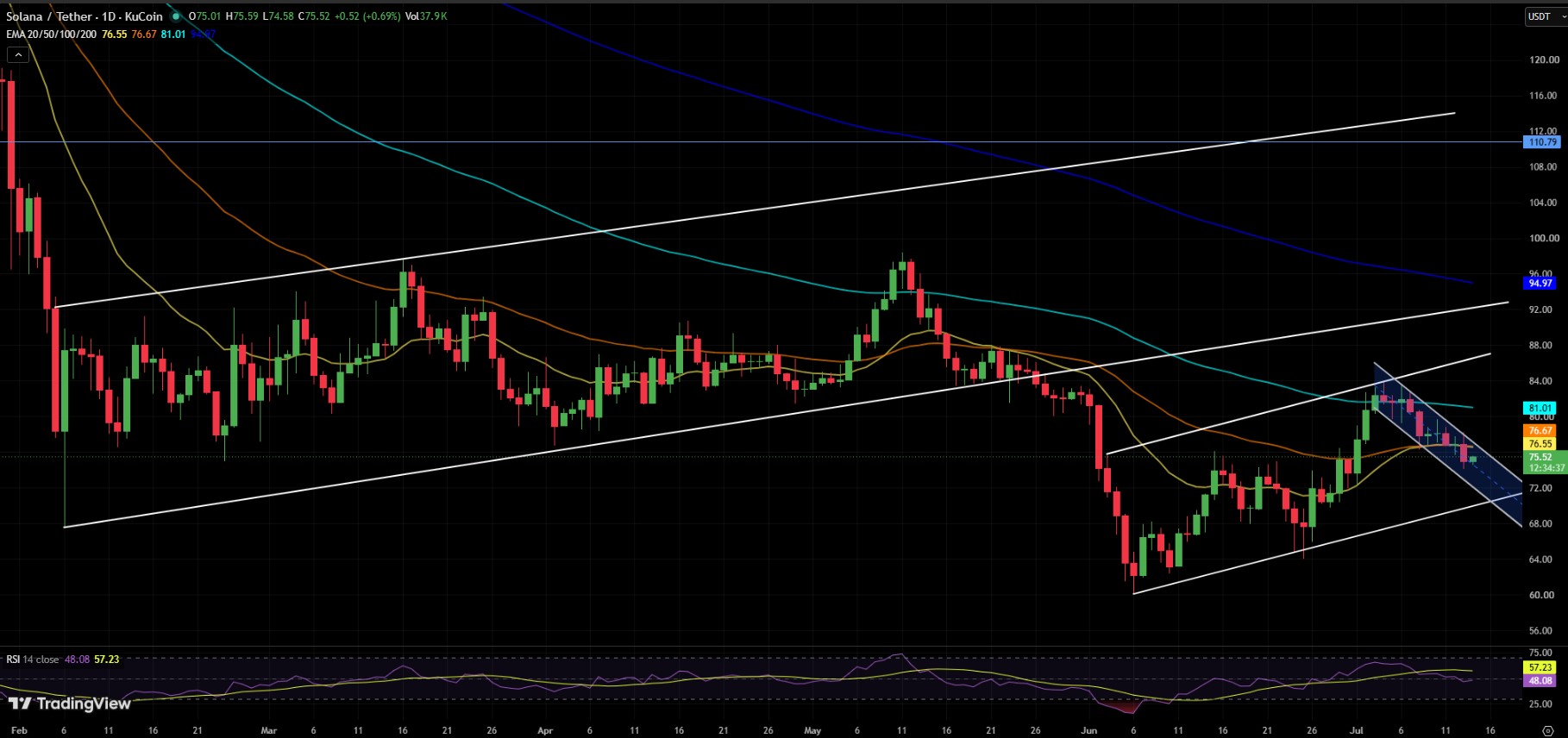Open chart settings hexagon gear icon
The image size is (1568, 738).
pyautogui.click(x=1547, y=730)
